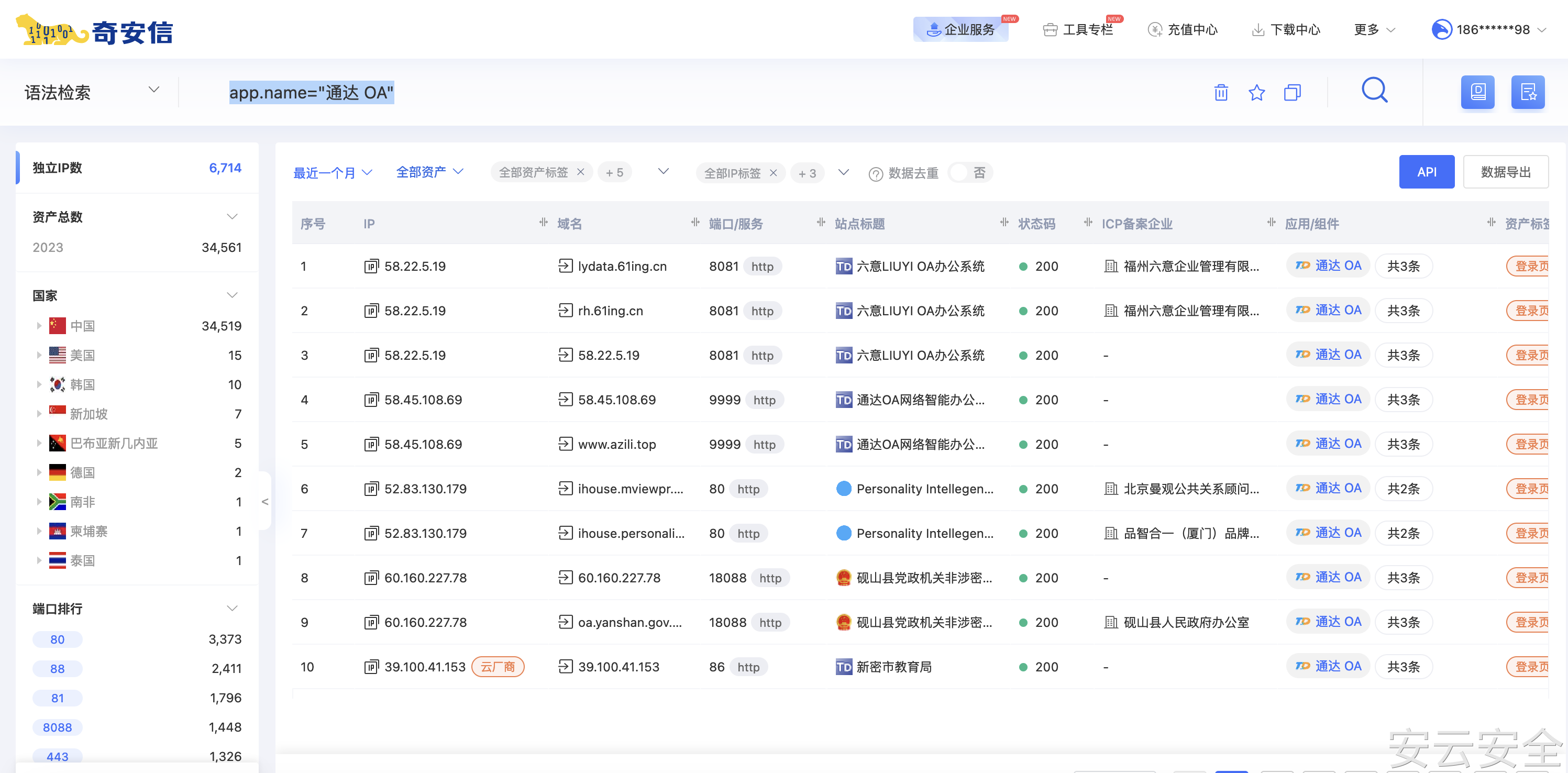Click the 通达 OA tag in row 1

point(1328,266)
